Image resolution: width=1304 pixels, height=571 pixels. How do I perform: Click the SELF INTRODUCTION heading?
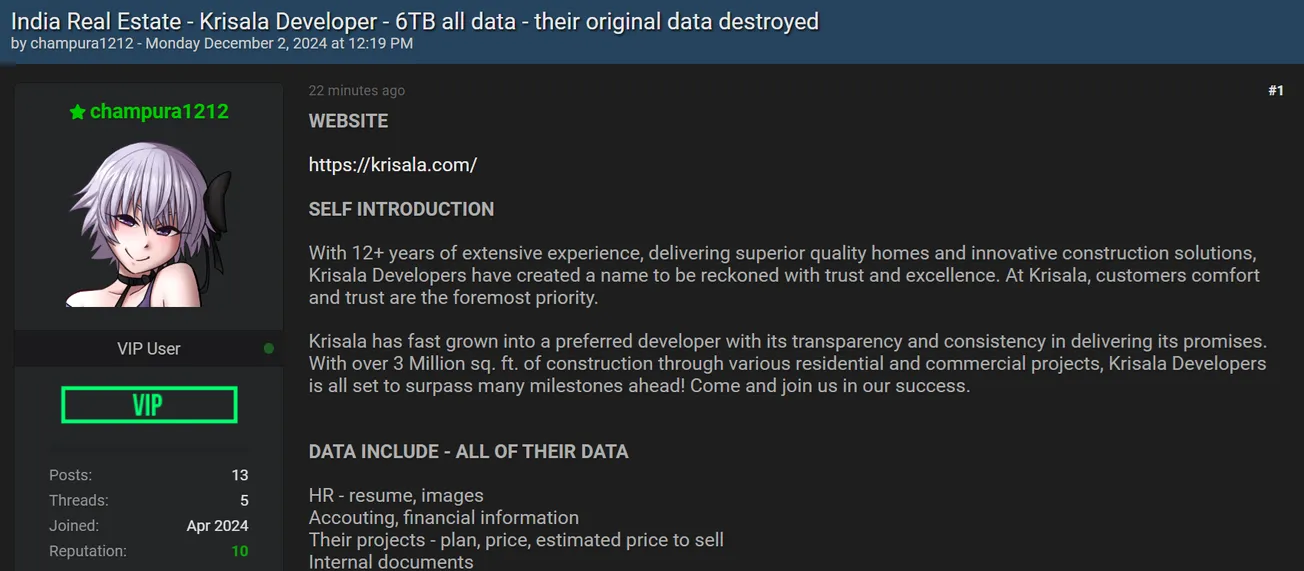(x=401, y=209)
